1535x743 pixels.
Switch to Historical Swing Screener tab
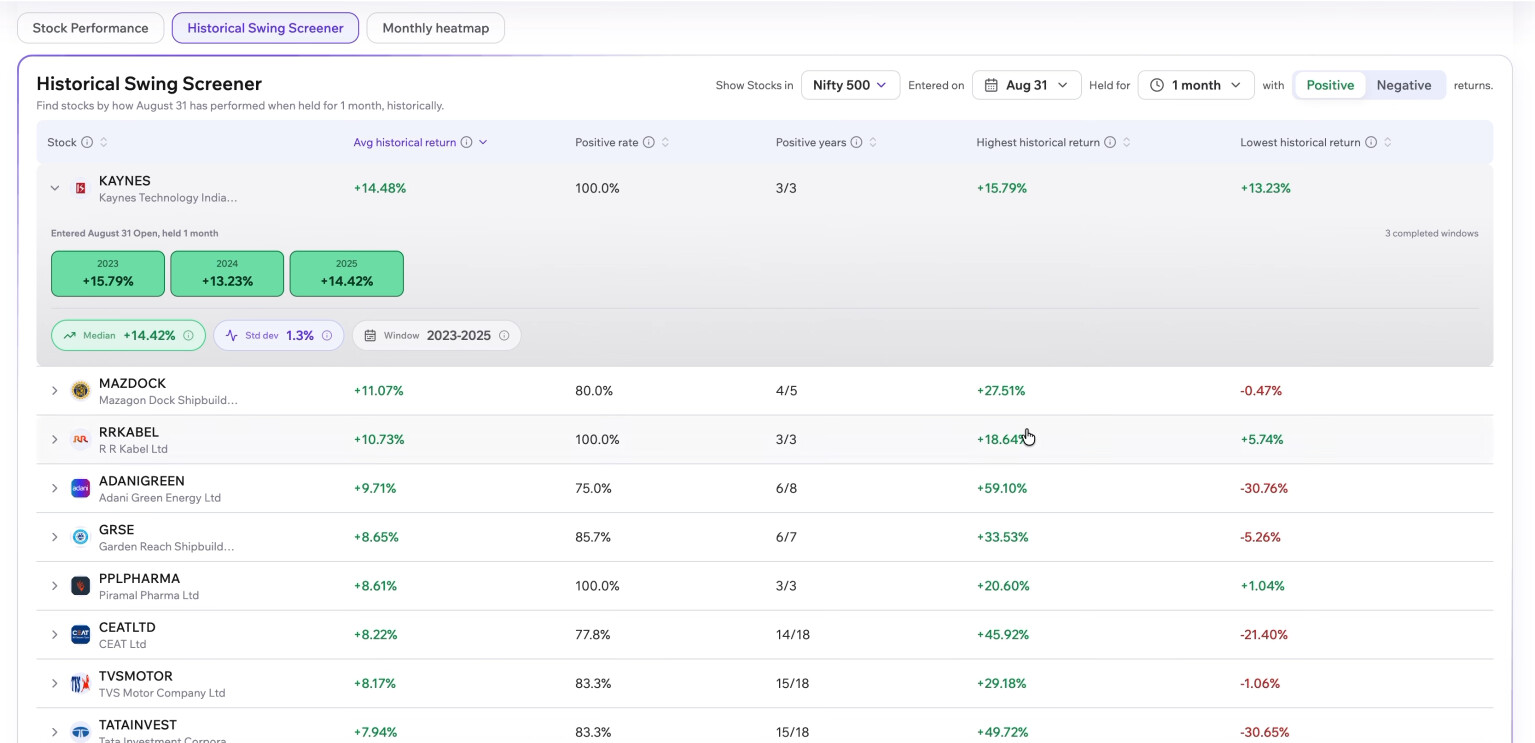click(x=265, y=28)
